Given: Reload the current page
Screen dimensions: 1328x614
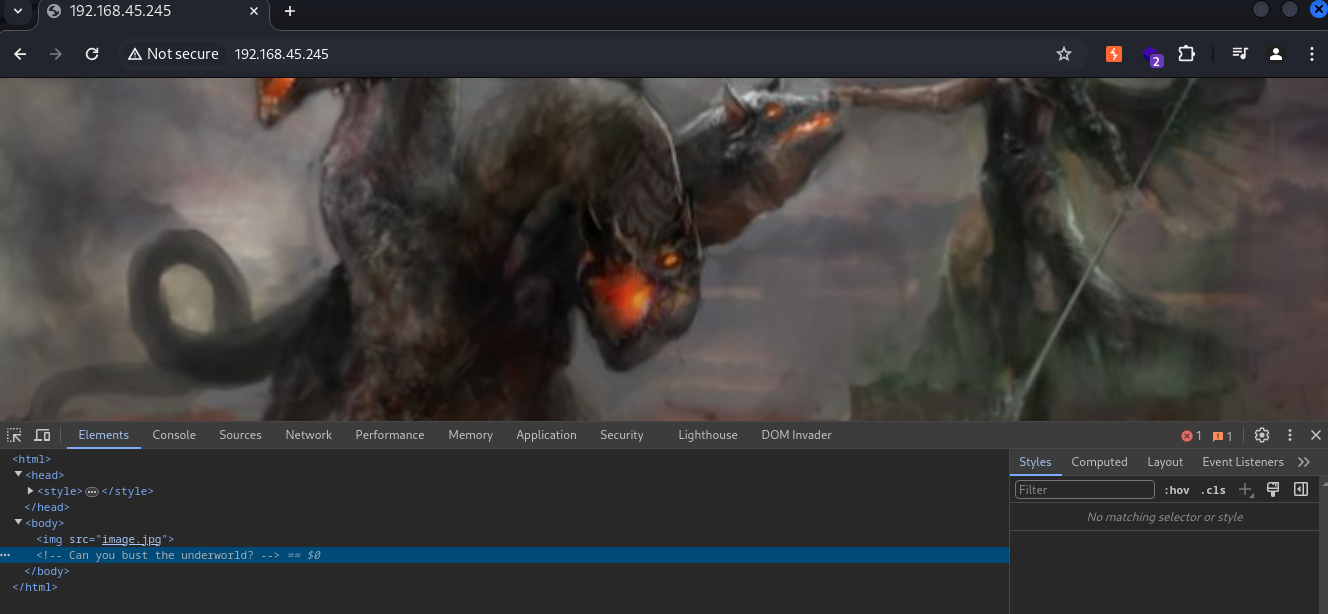Looking at the screenshot, I should 92,54.
